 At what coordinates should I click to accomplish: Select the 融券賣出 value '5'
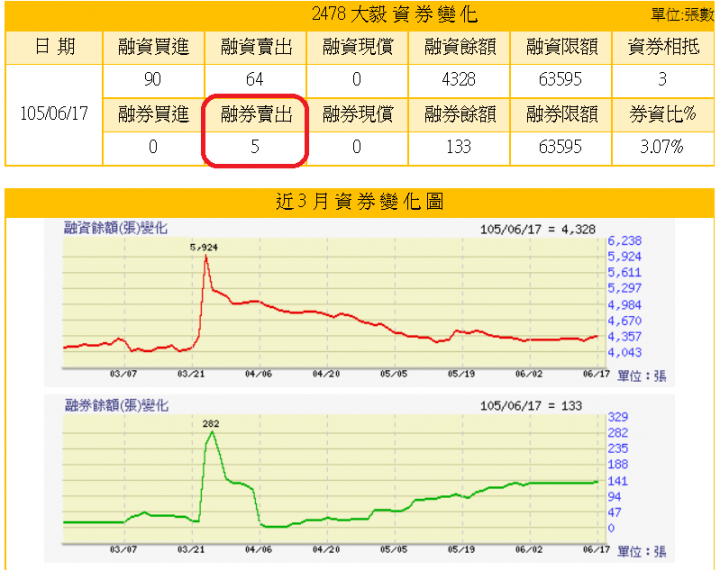[255, 147]
